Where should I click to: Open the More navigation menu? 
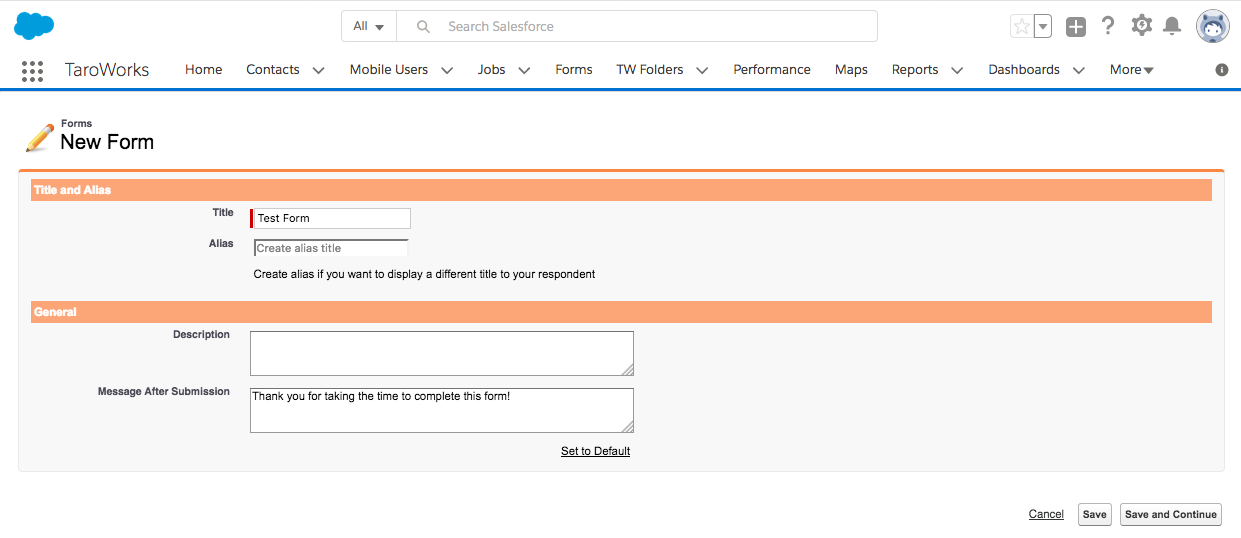click(1131, 70)
